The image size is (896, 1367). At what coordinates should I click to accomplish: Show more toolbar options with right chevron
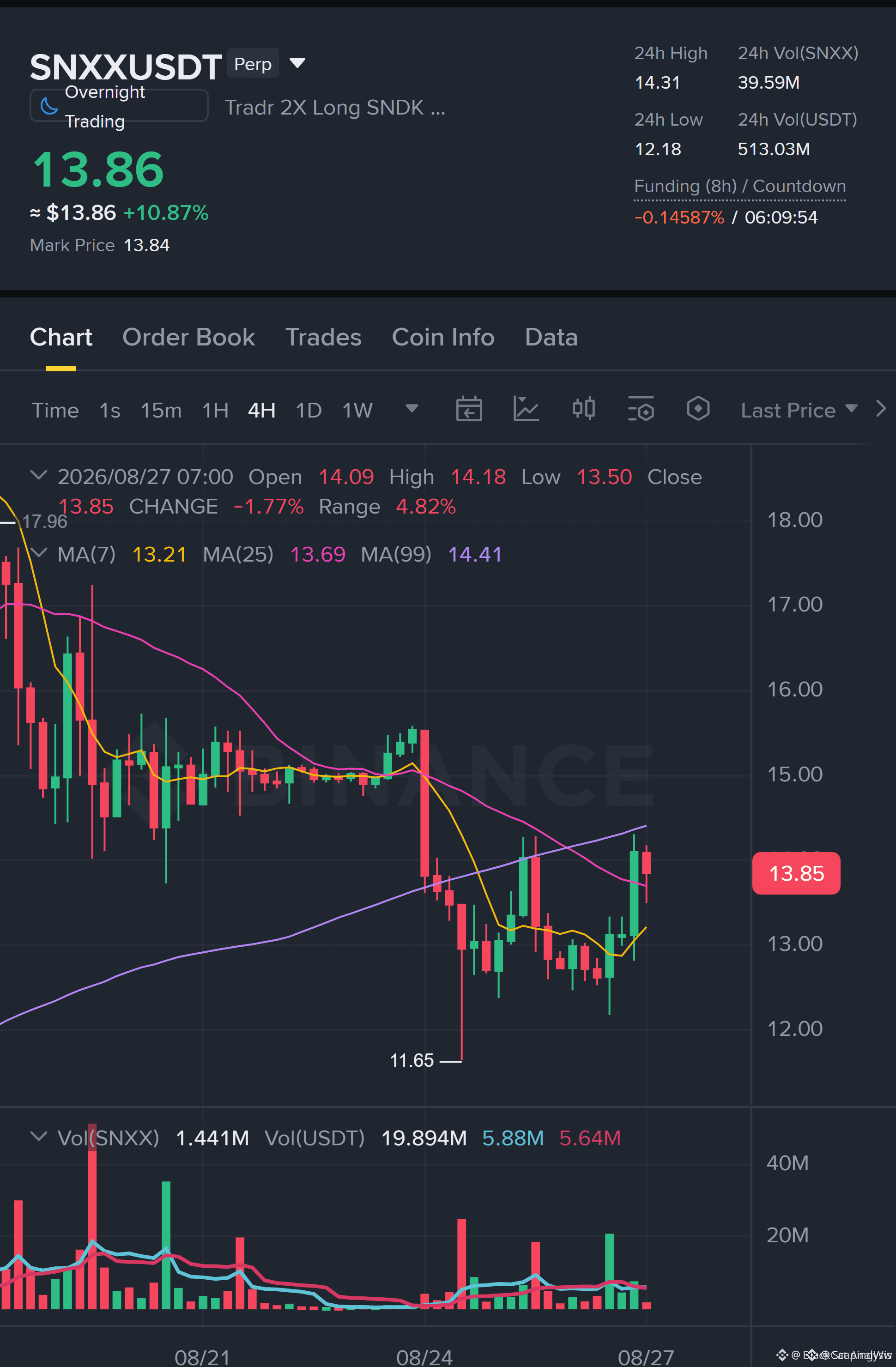coord(880,409)
